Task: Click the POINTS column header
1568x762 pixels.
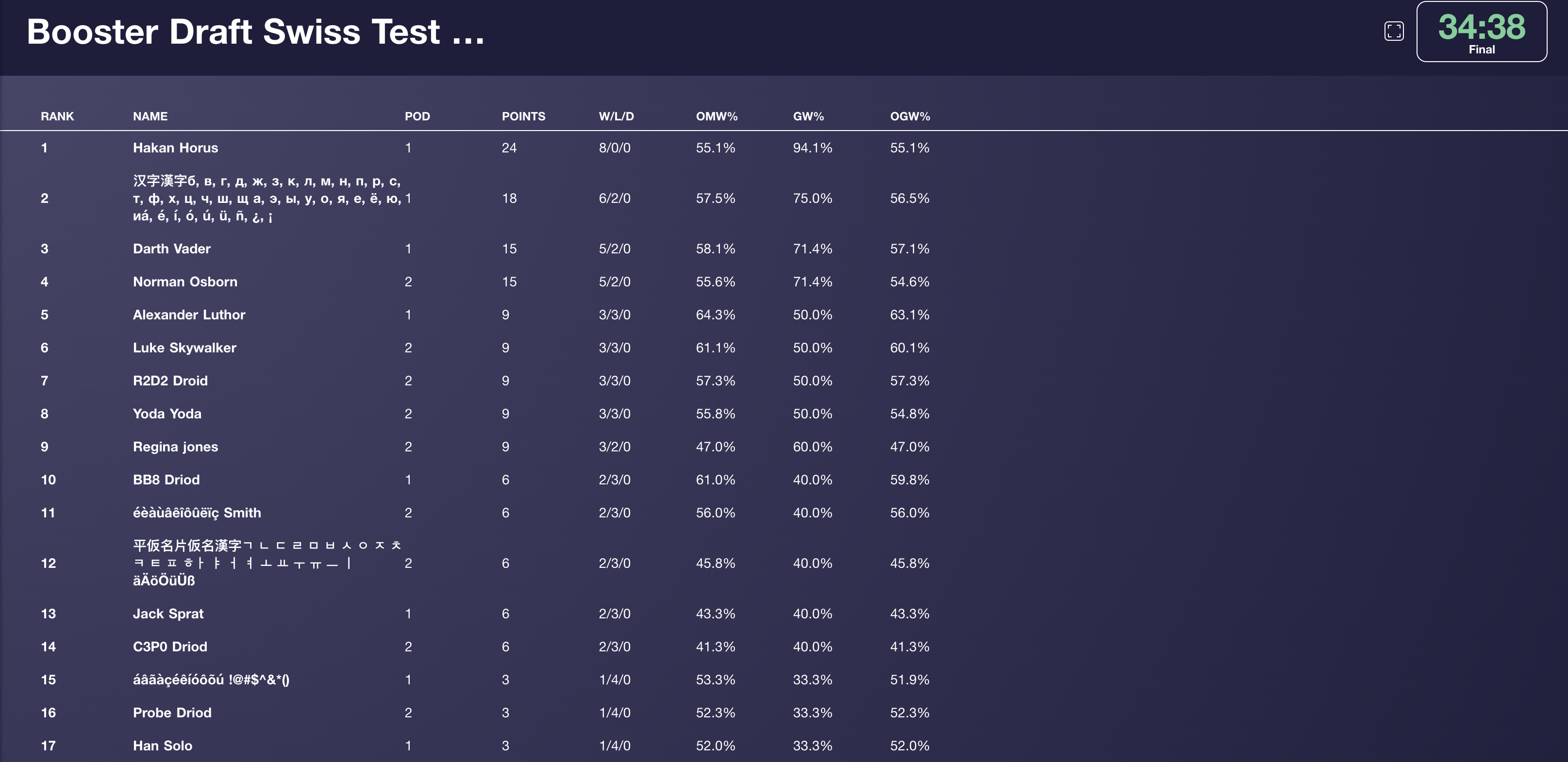Action: click(523, 116)
